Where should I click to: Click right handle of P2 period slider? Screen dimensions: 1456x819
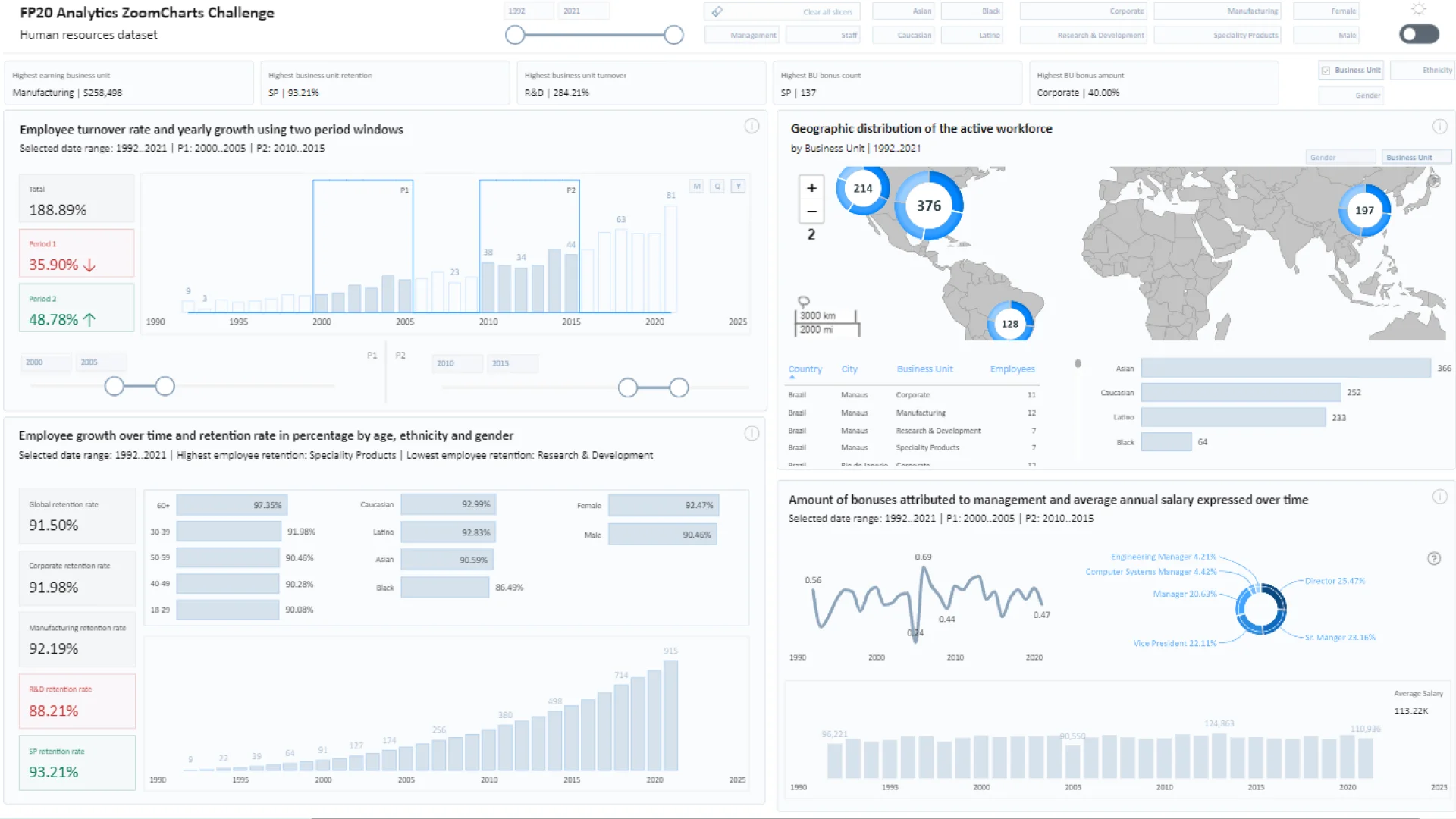click(x=679, y=388)
